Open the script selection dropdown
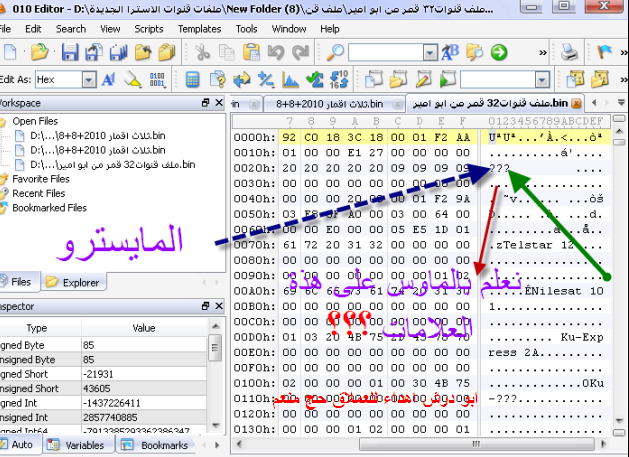 (542, 80)
